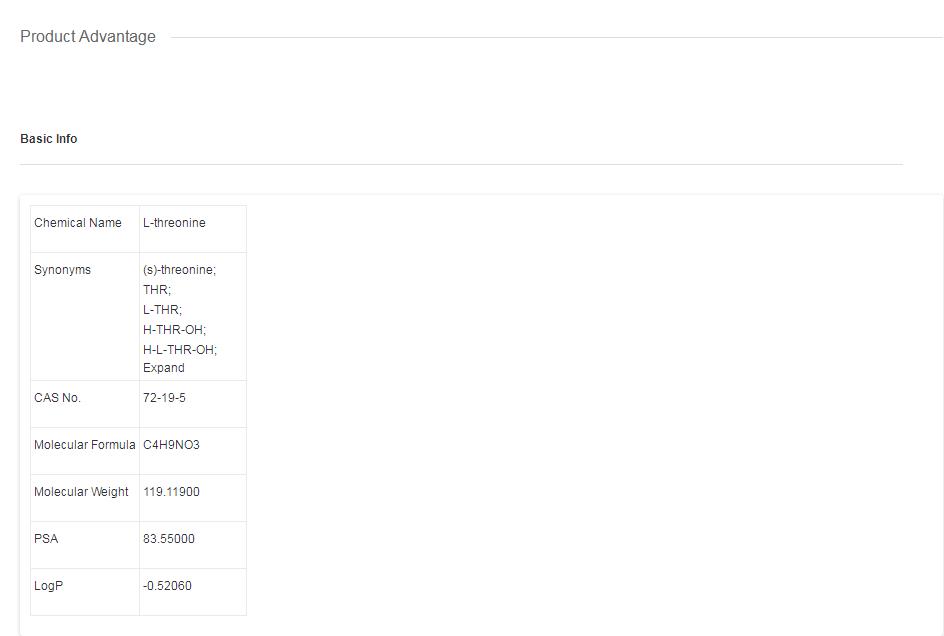
Task: Click the H-L-THR-OH synonym text
Action: 179,349
